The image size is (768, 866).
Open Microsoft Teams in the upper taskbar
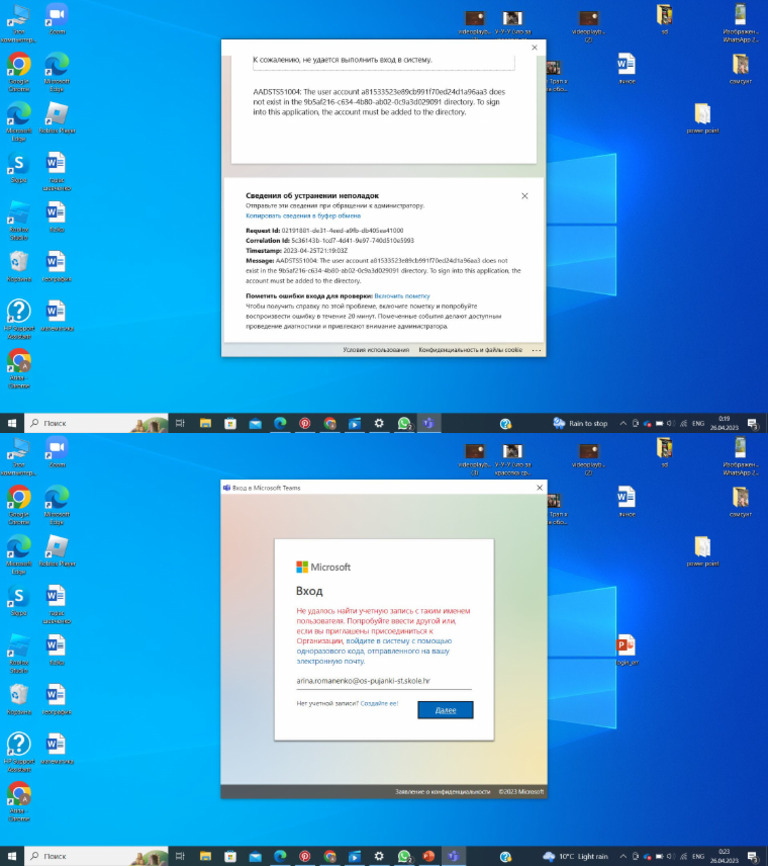tap(428, 424)
